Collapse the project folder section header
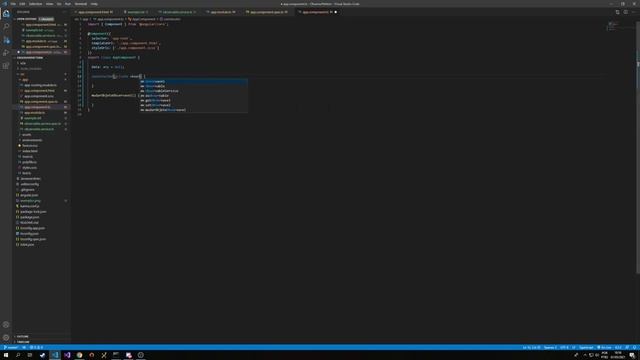Screen dimensions: 640x360 30,58
